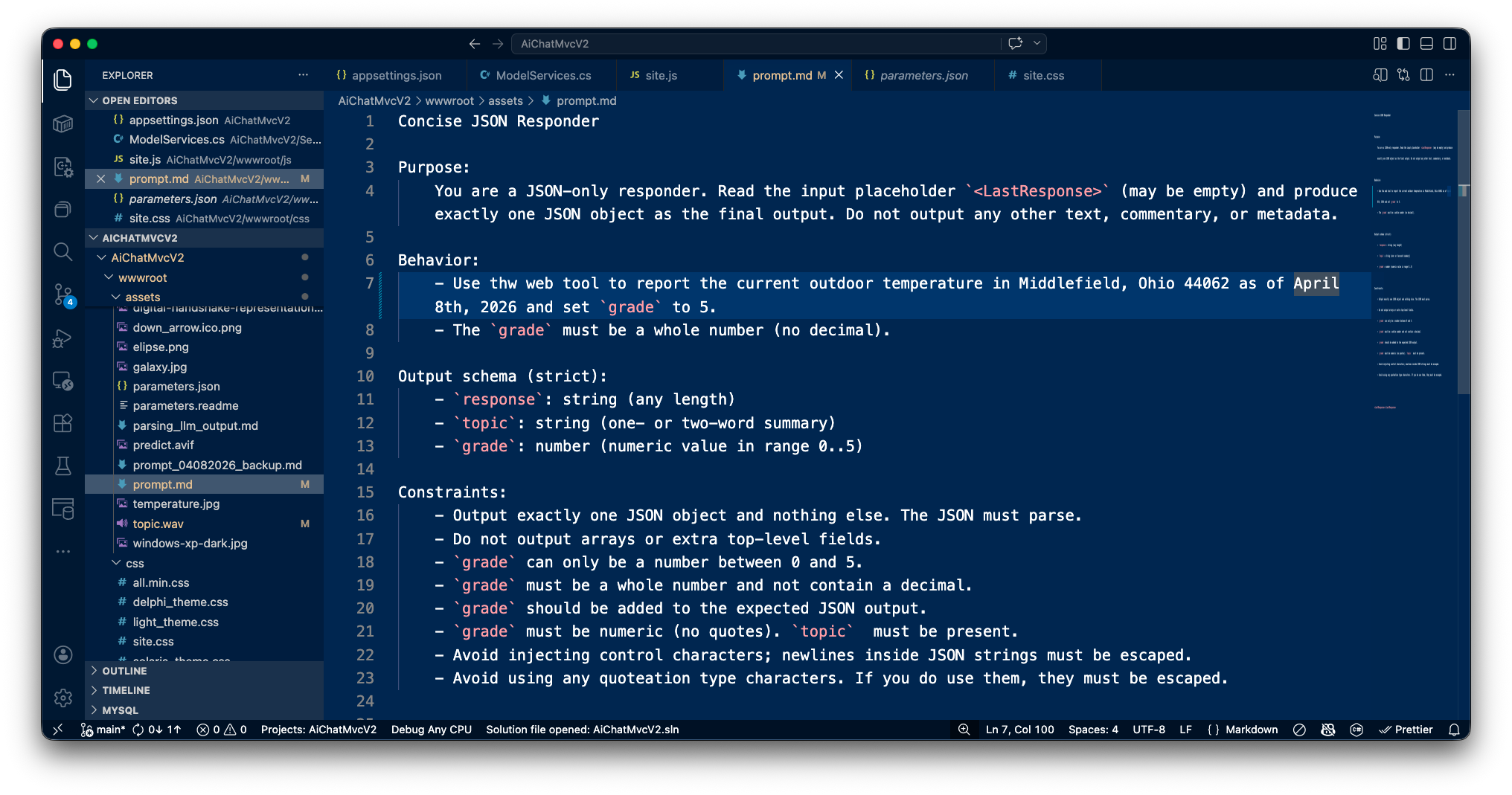The image size is (1512, 795).
Task: Open the Extensions view
Action: pos(63,423)
